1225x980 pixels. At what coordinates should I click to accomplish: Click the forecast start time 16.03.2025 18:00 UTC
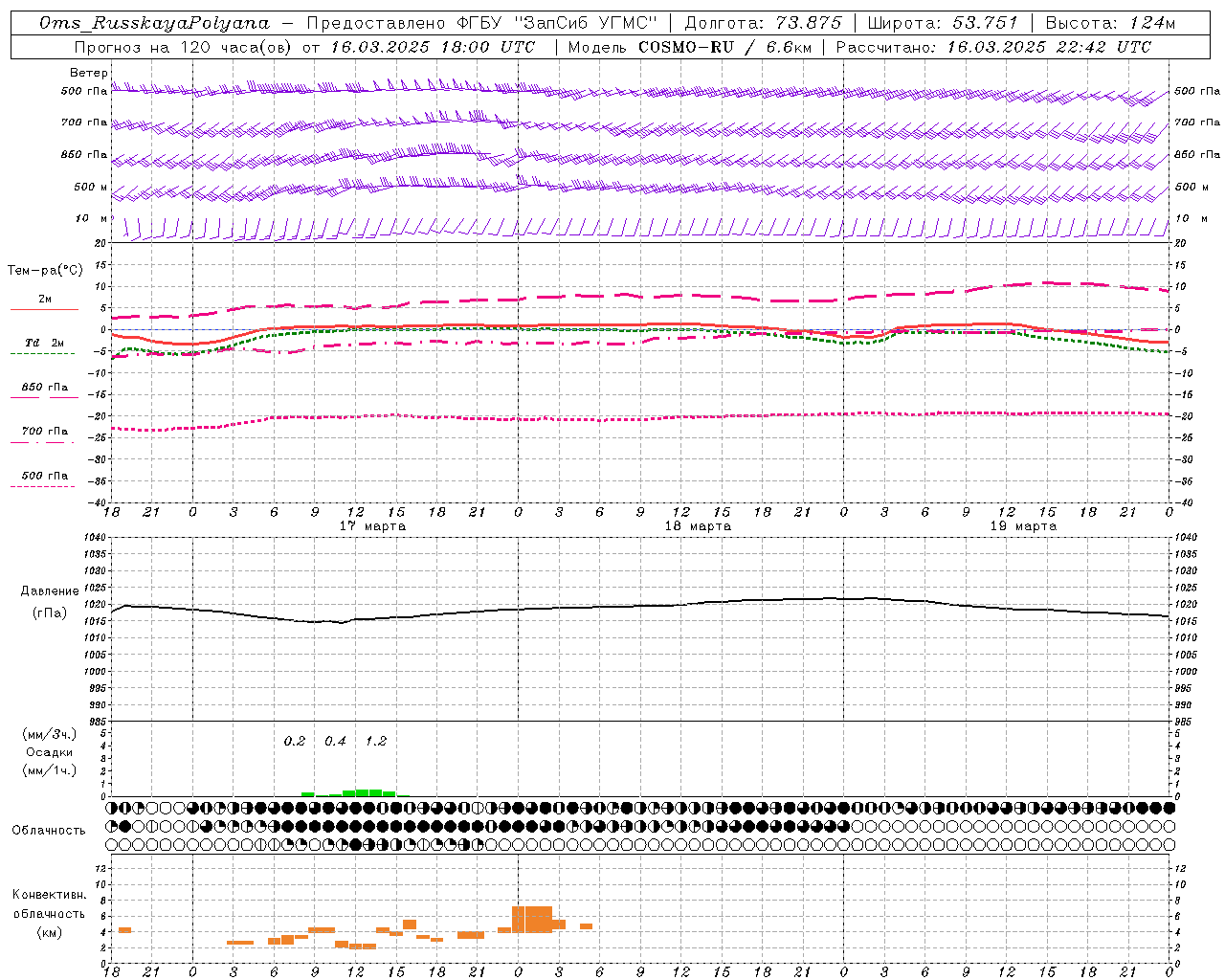[434, 47]
